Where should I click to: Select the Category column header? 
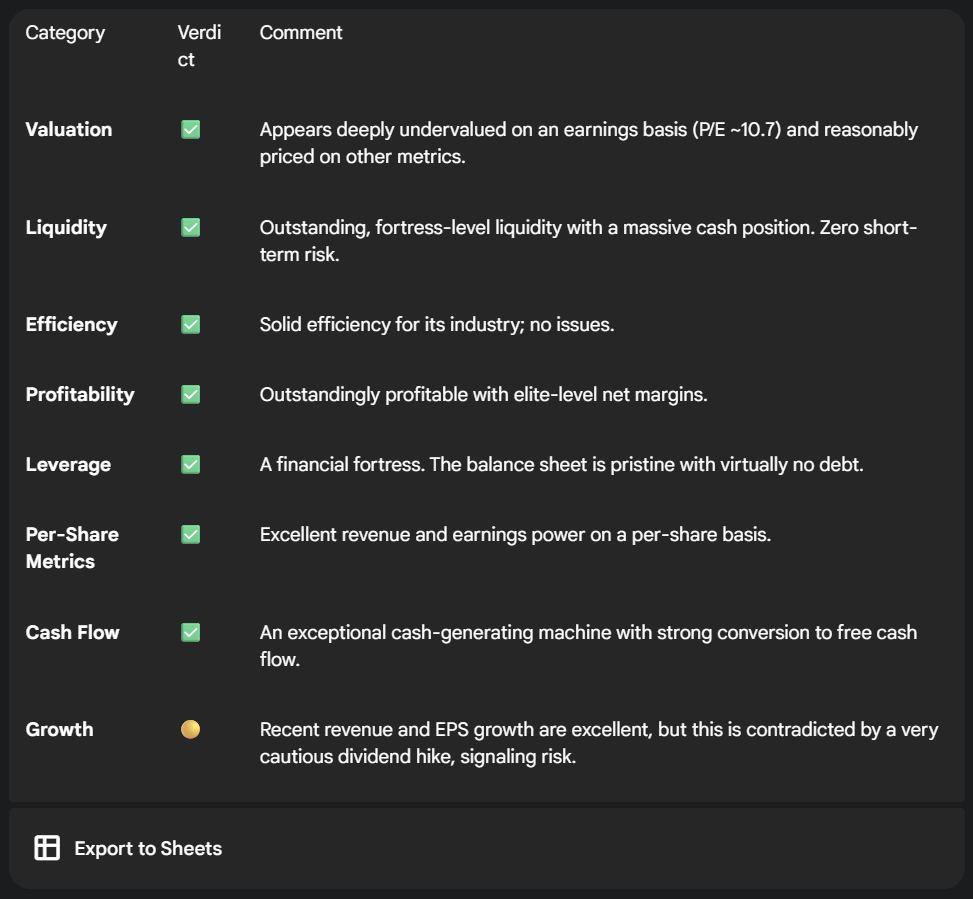65,33
